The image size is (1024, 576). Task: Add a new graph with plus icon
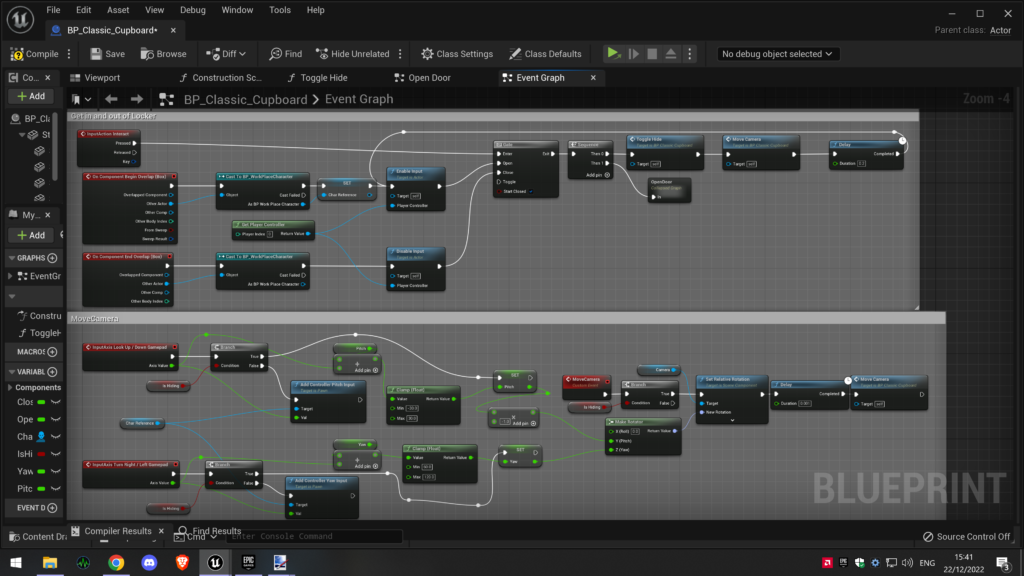pyautogui.click(x=53, y=258)
